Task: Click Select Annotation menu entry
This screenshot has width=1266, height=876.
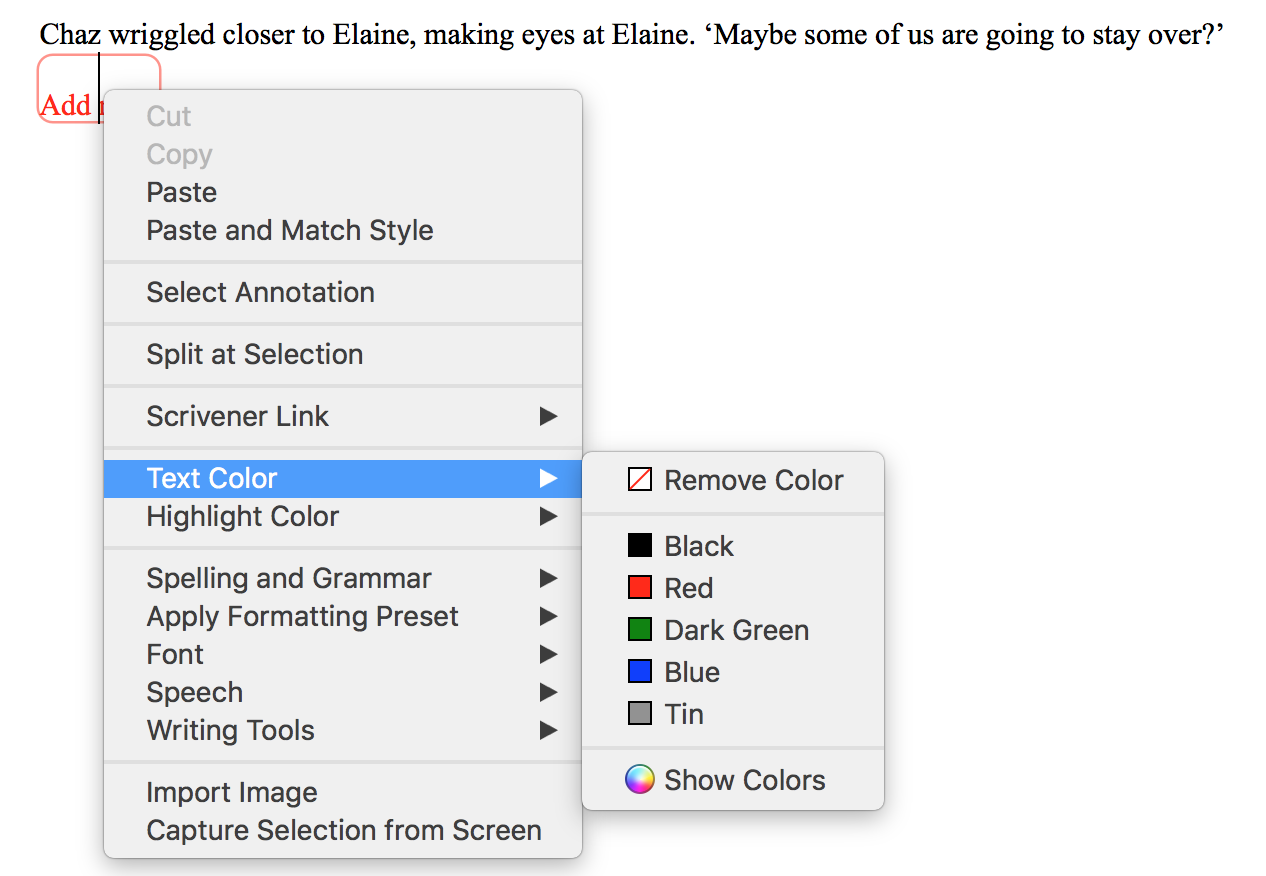Action: pos(260,292)
